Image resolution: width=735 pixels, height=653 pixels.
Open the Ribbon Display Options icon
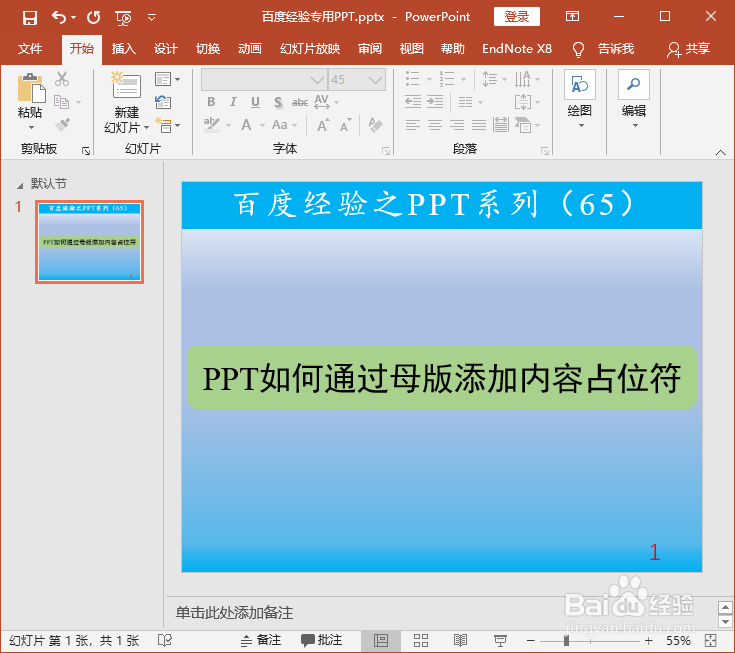[572, 16]
